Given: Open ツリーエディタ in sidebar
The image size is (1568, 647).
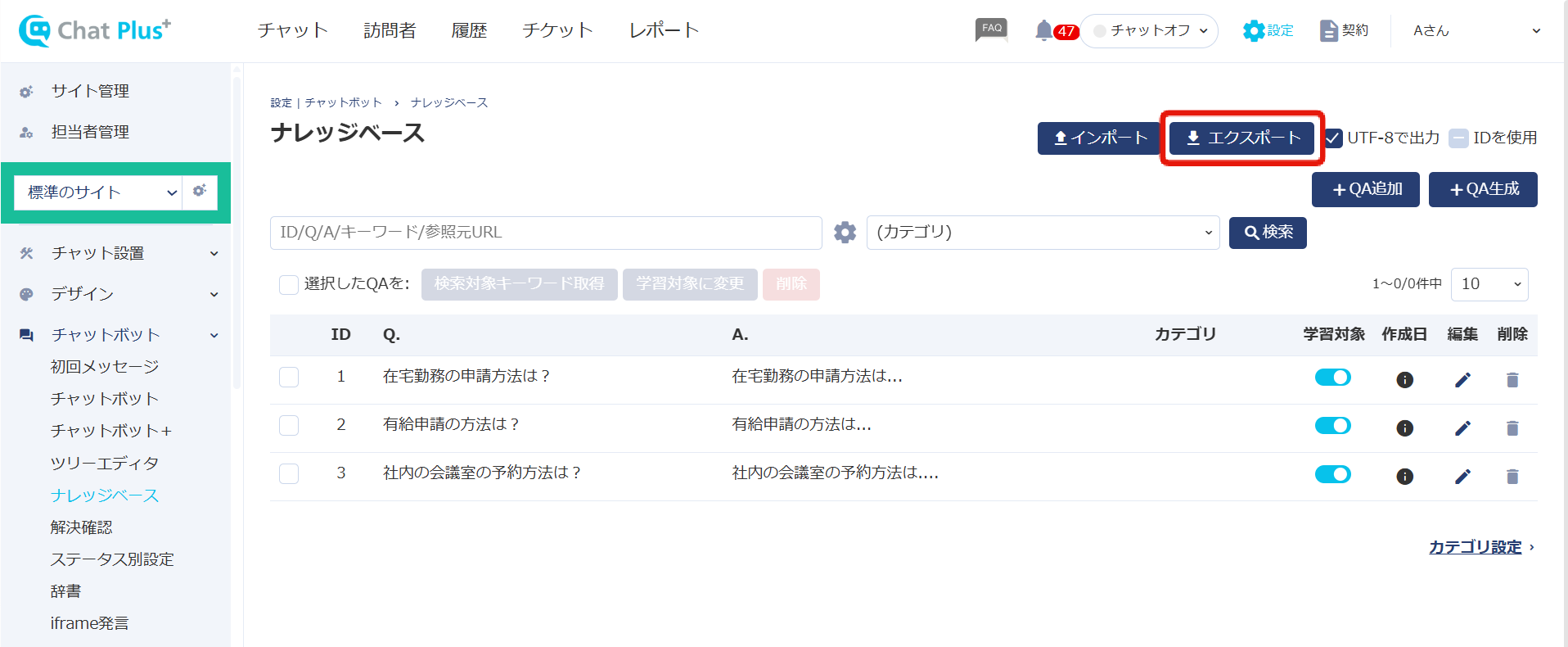Looking at the screenshot, I should tap(105, 464).
